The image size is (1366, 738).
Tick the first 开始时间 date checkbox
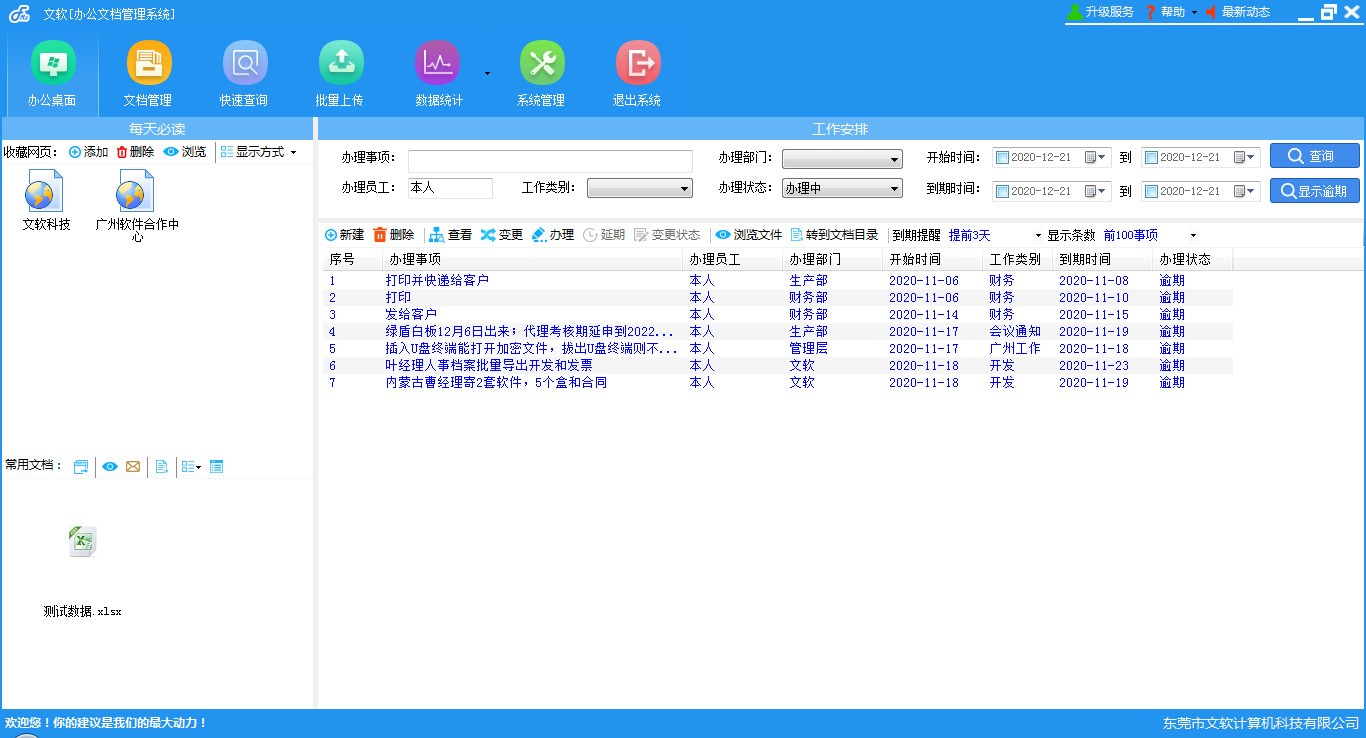coord(1002,157)
